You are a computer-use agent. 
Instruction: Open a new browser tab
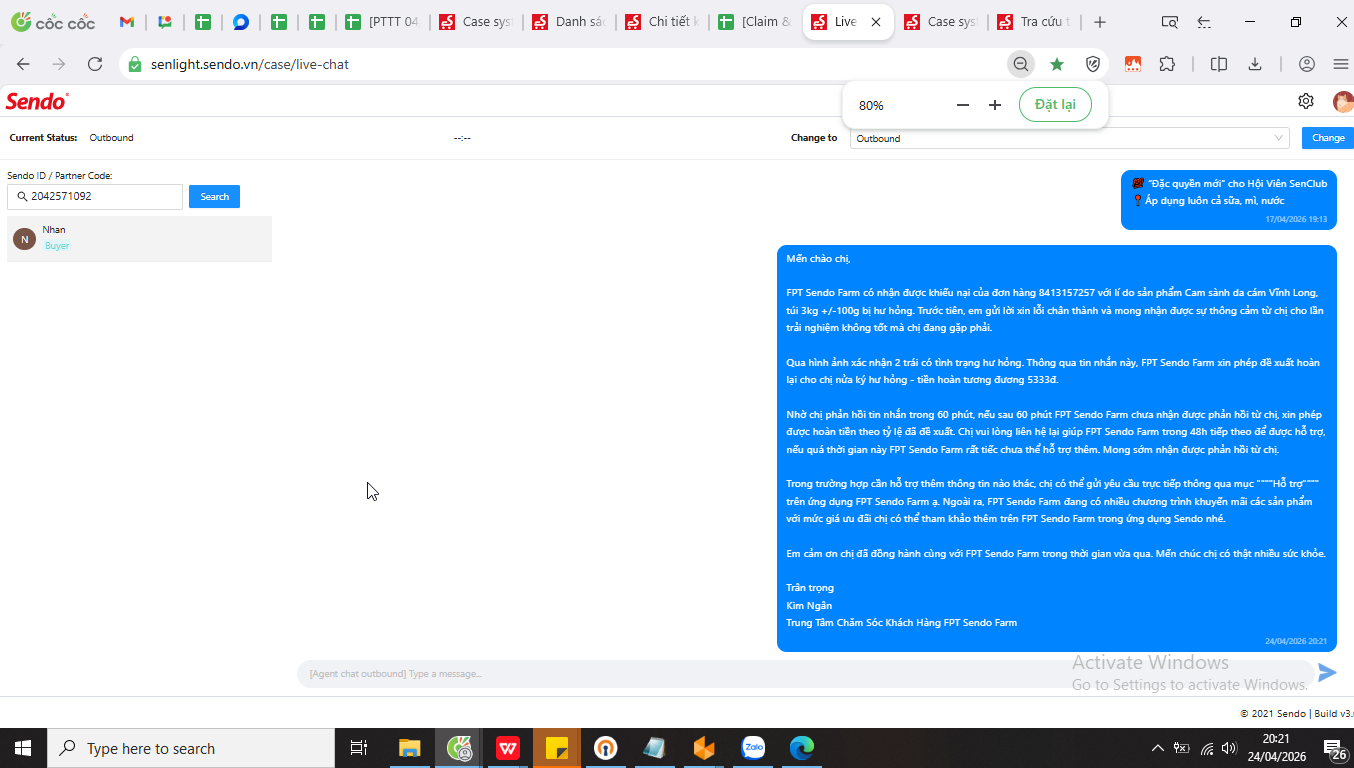1100,22
